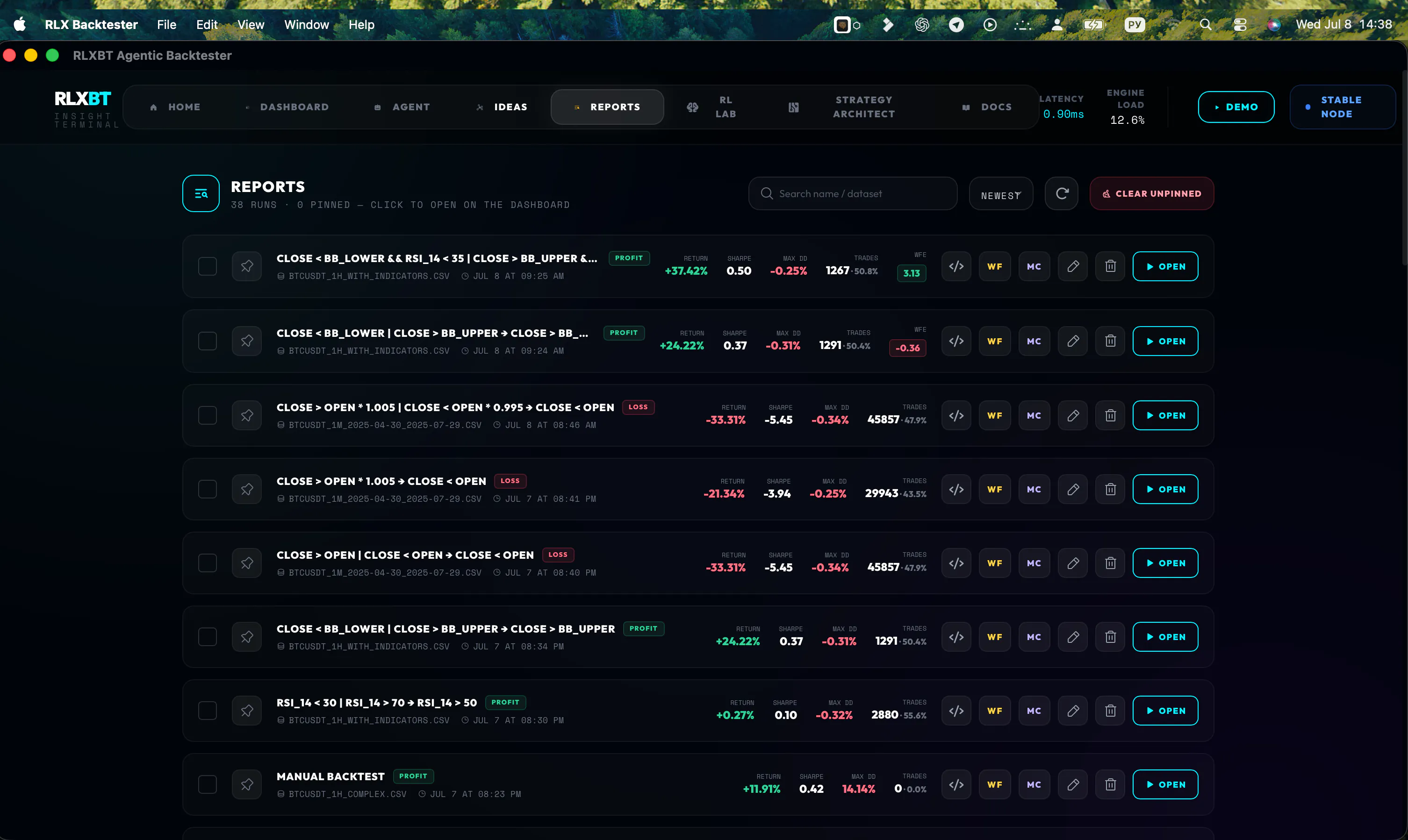View code for the RSI_14 < 30 report
1408x840 pixels.
(956, 711)
